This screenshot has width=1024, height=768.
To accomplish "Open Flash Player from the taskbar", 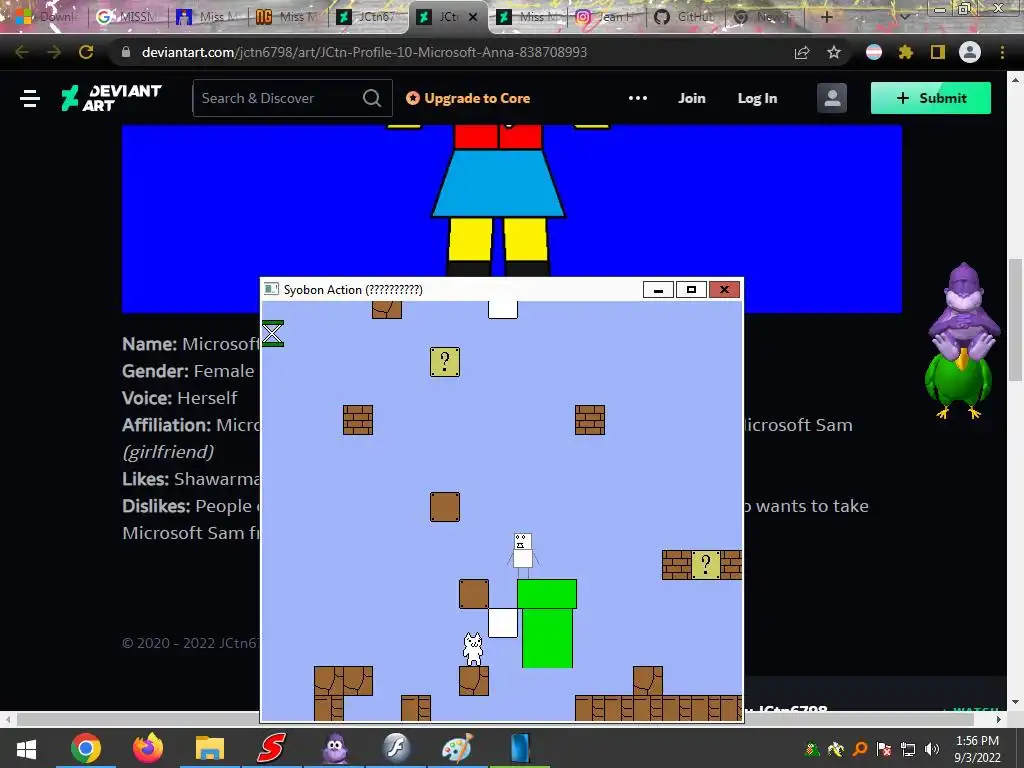I will 396,748.
